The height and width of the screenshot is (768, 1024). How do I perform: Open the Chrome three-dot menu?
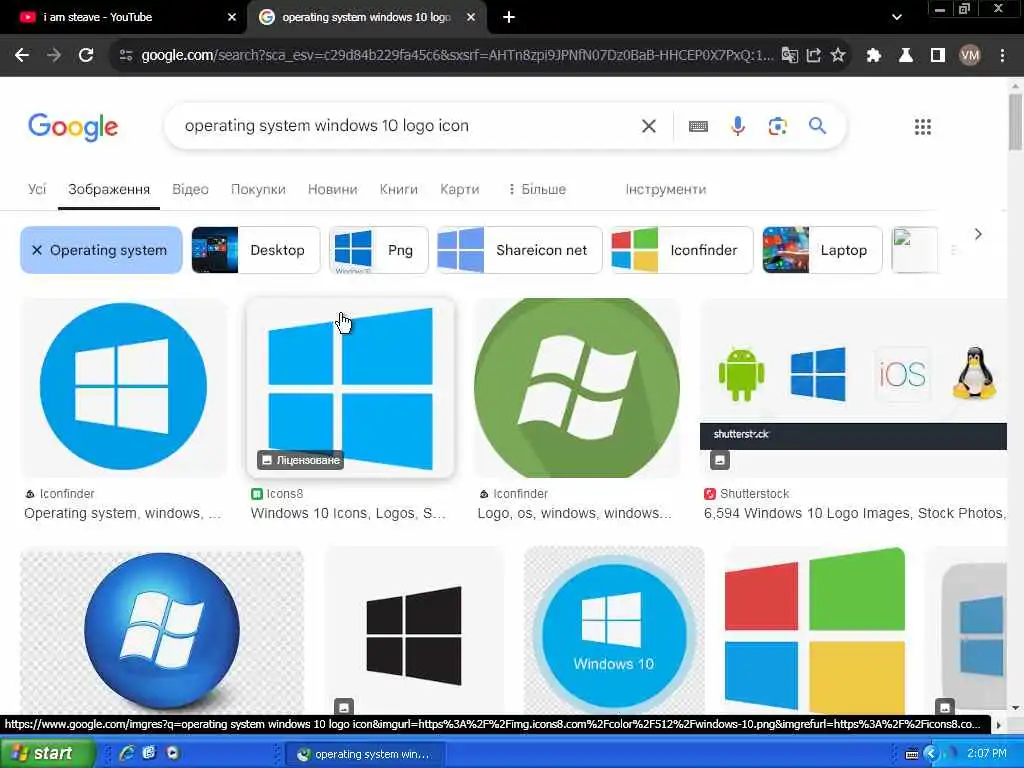point(1002,56)
